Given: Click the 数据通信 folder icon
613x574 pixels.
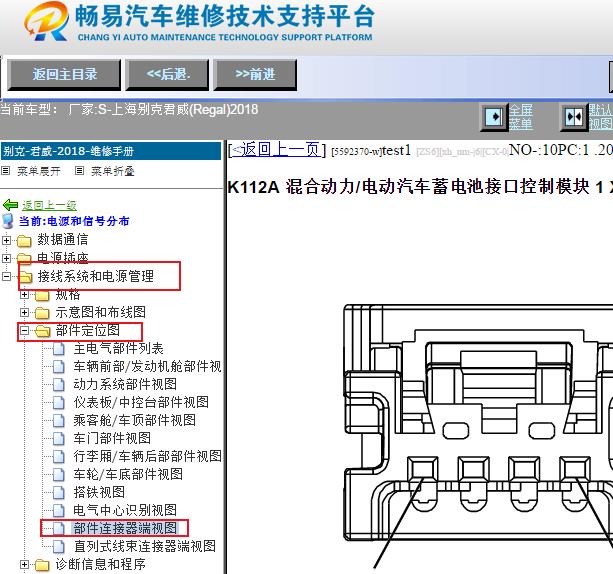Looking at the screenshot, I should coord(24,241).
